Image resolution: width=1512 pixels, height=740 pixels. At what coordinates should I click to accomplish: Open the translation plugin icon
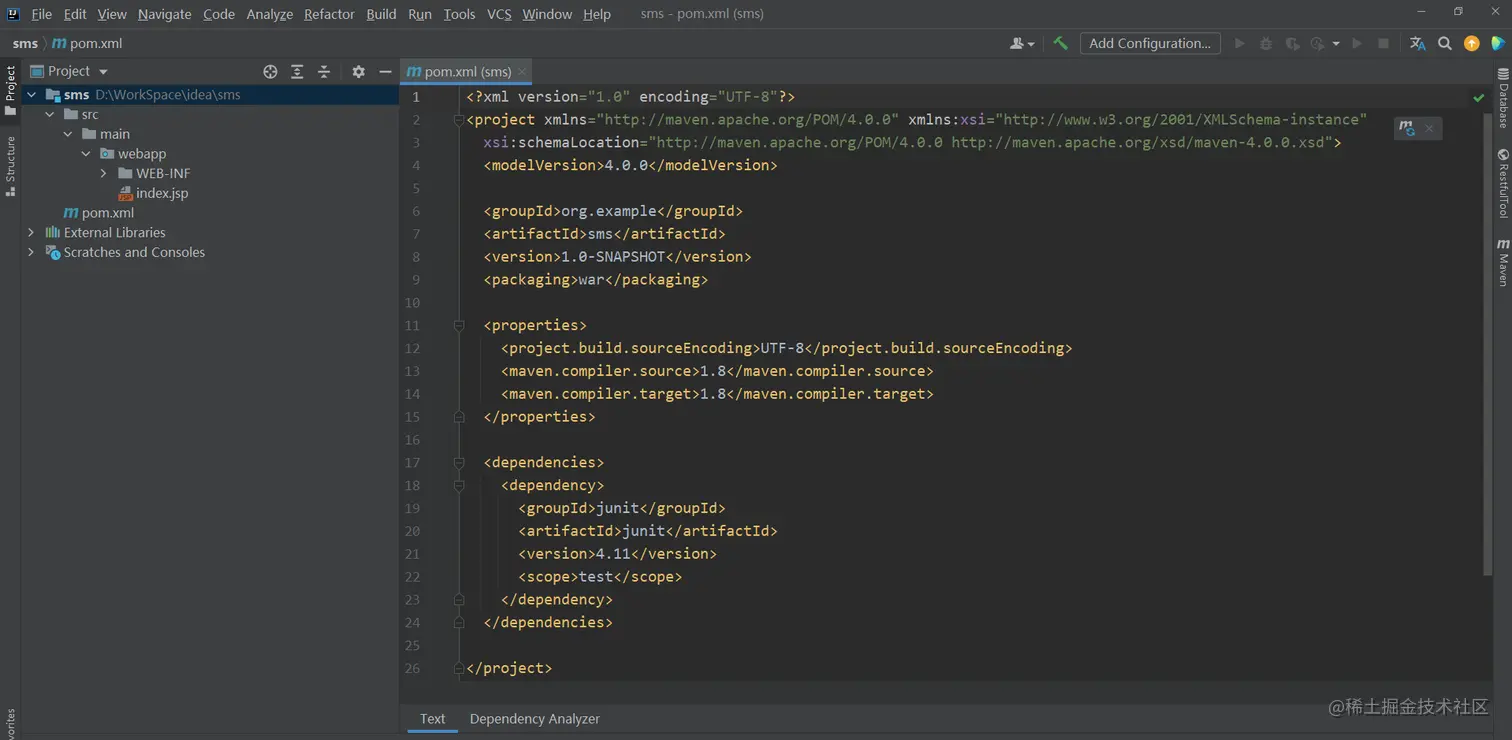(1417, 43)
